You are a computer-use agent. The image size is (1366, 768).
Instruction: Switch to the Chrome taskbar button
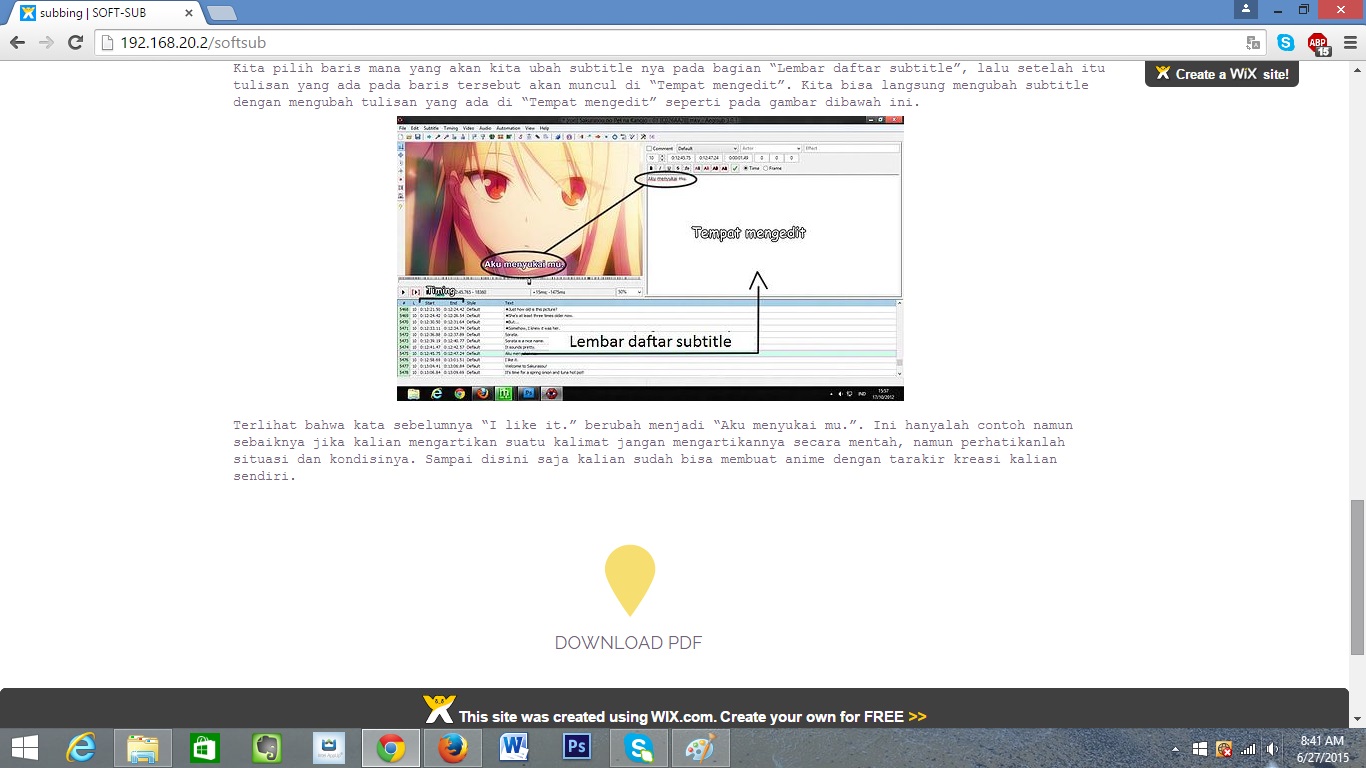click(391, 748)
